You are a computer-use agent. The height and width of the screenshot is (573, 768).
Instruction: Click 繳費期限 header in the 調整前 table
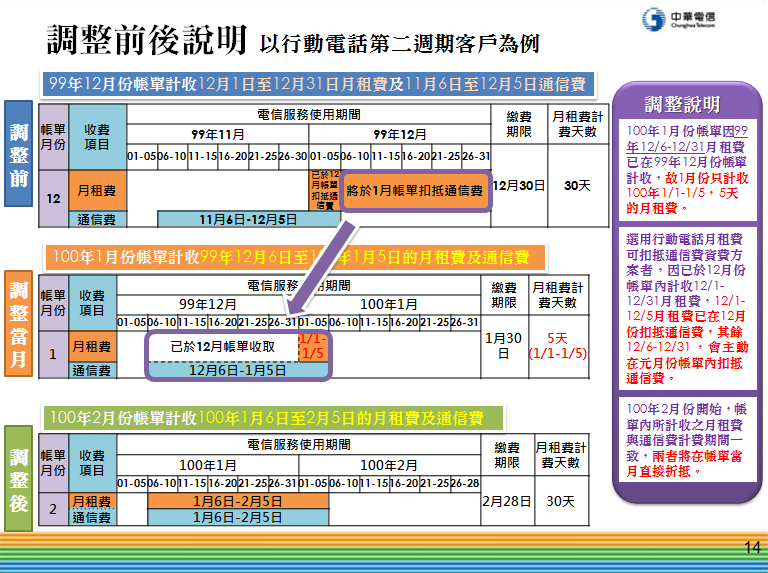519,124
